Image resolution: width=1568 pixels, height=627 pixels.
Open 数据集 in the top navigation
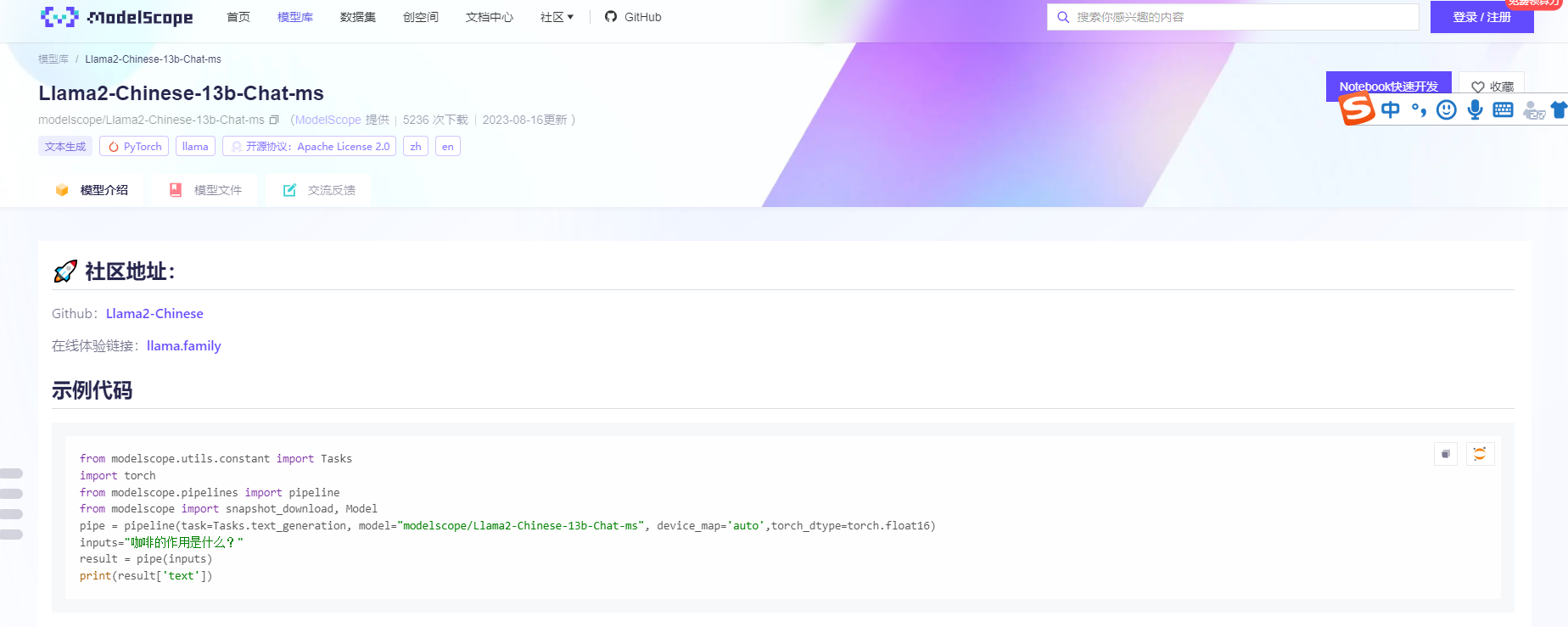pyautogui.click(x=358, y=17)
